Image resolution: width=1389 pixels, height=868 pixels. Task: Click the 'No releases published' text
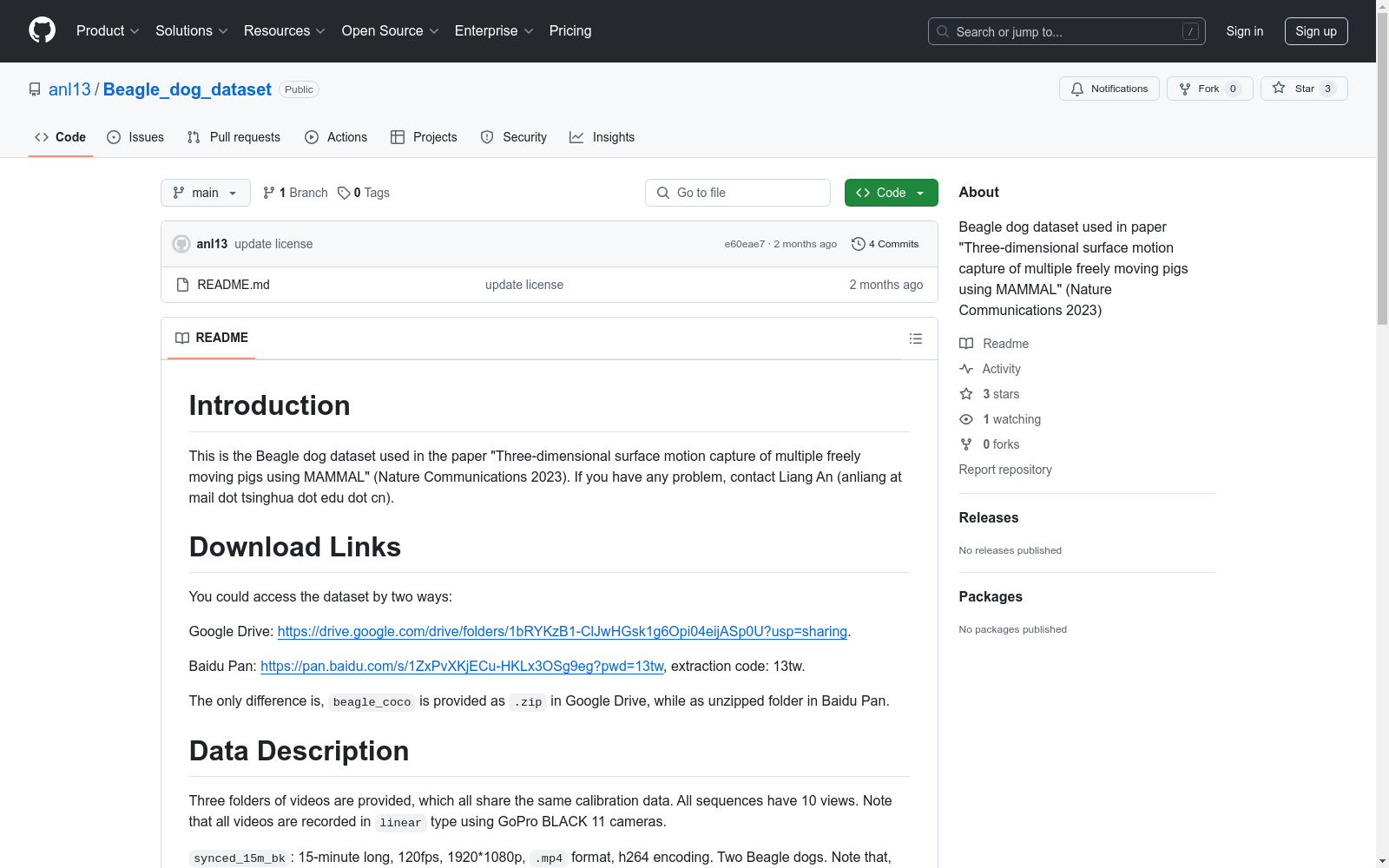(1010, 550)
